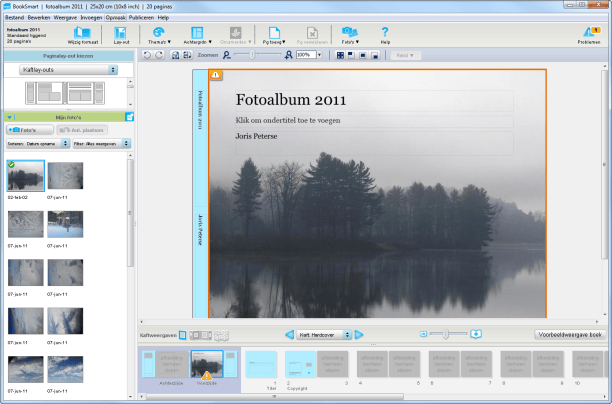The width and height of the screenshot is (612, 404).
Task: Click the Mijn foto's pop-out icon
Action: pos(129,117)
